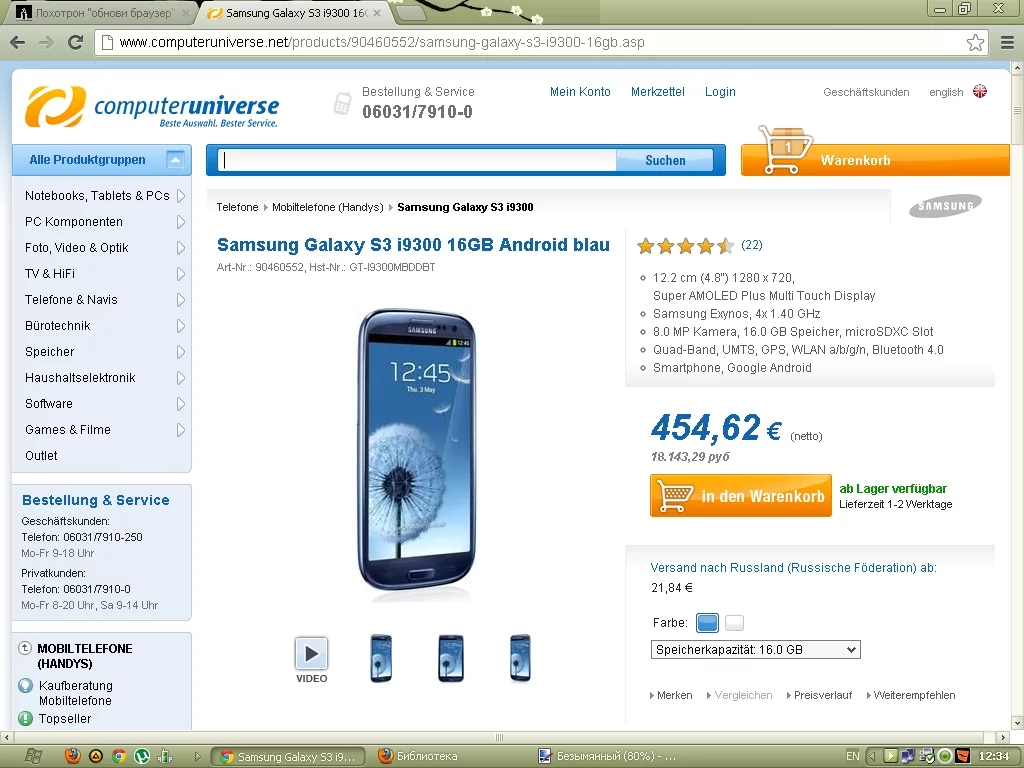Click the star rating icons
This screenshot has width=1024, height=768.
686,246
